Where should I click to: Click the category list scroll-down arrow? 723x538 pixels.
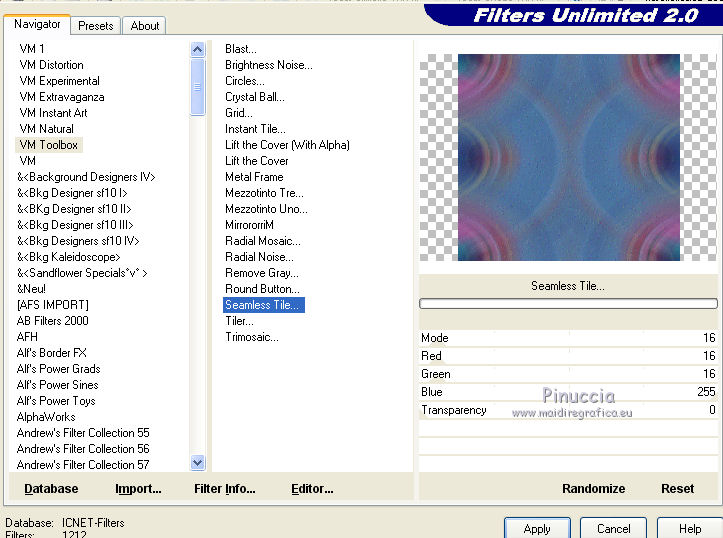[x=197, y=462]
